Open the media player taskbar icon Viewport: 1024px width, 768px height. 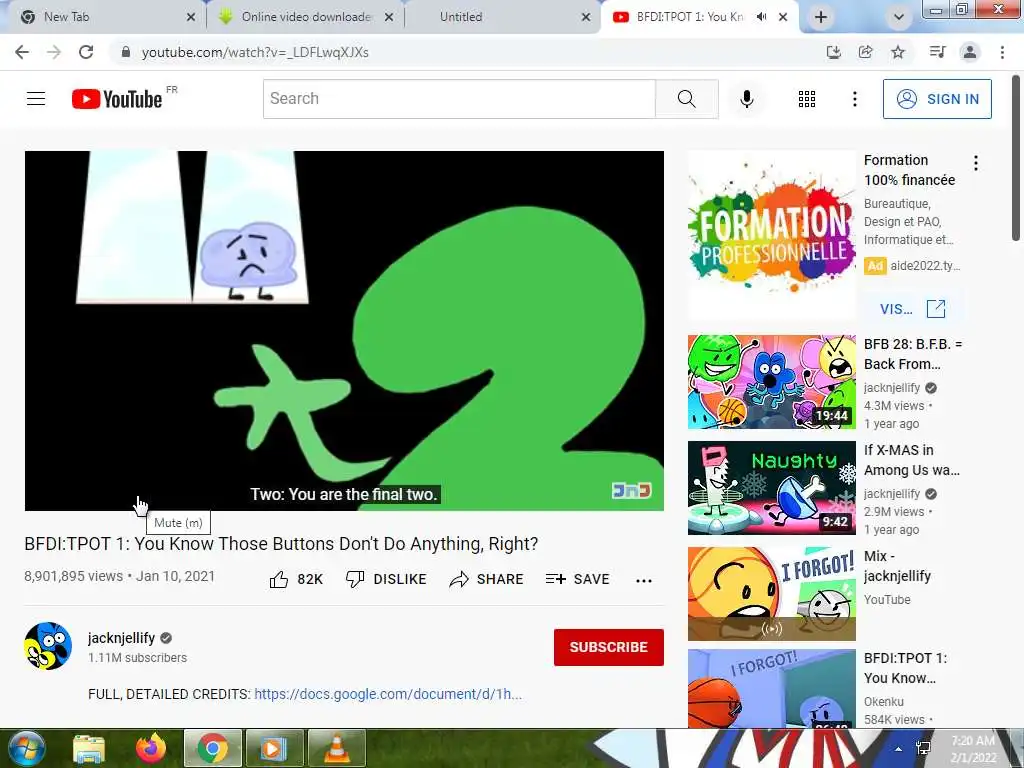coord(274,748)
